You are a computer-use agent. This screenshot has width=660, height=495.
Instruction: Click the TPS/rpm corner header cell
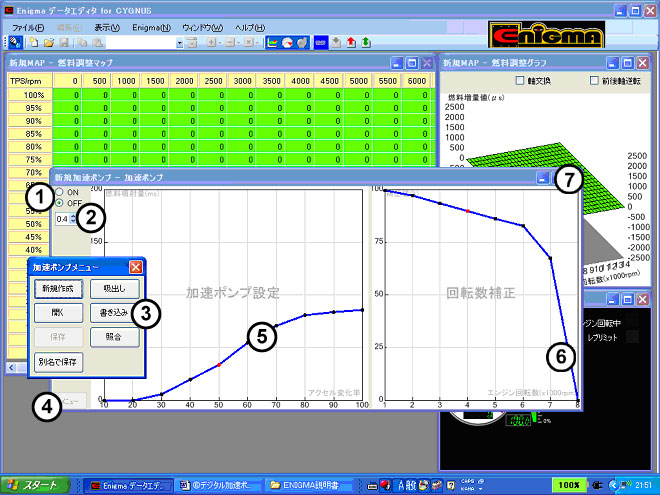pyautogui.click(x=30, y=81)
